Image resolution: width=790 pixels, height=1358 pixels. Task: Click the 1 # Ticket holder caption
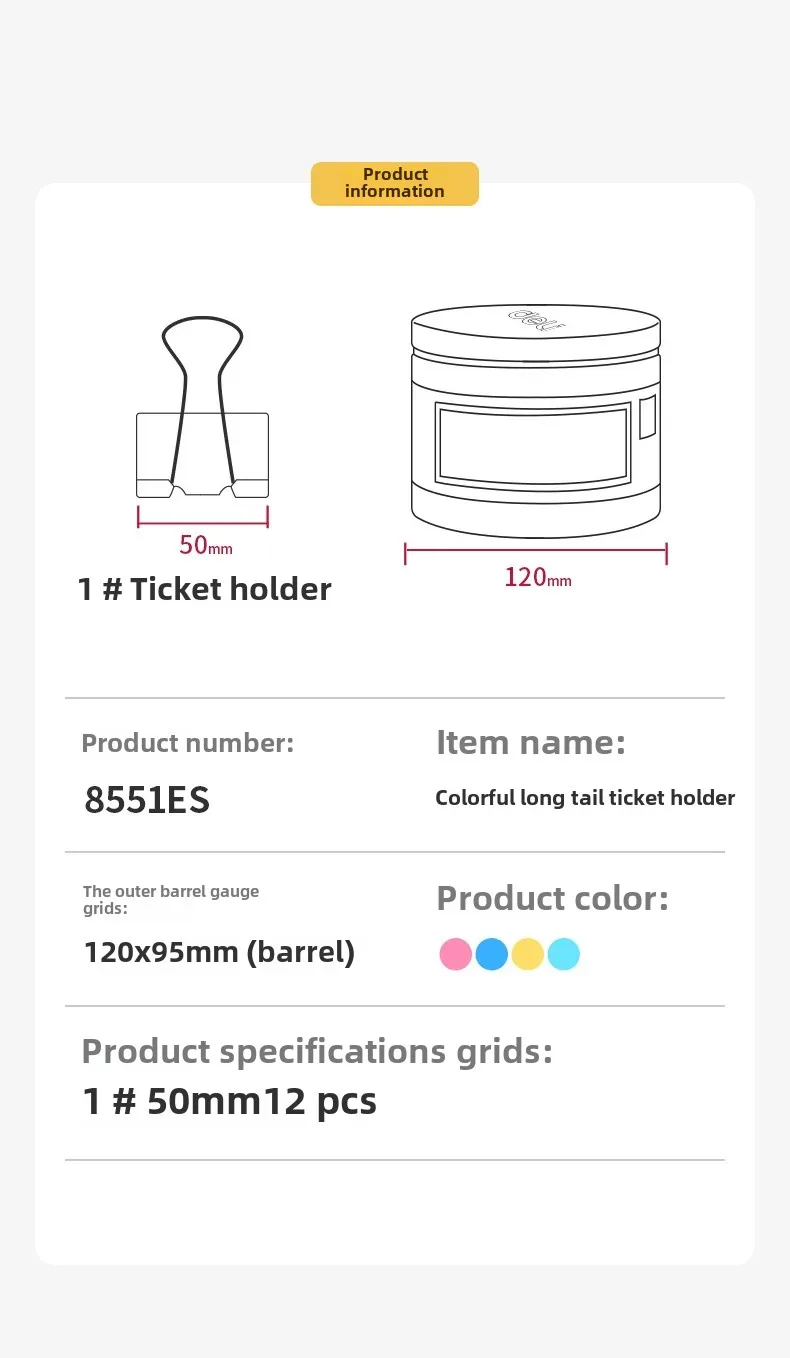[205, 589]
